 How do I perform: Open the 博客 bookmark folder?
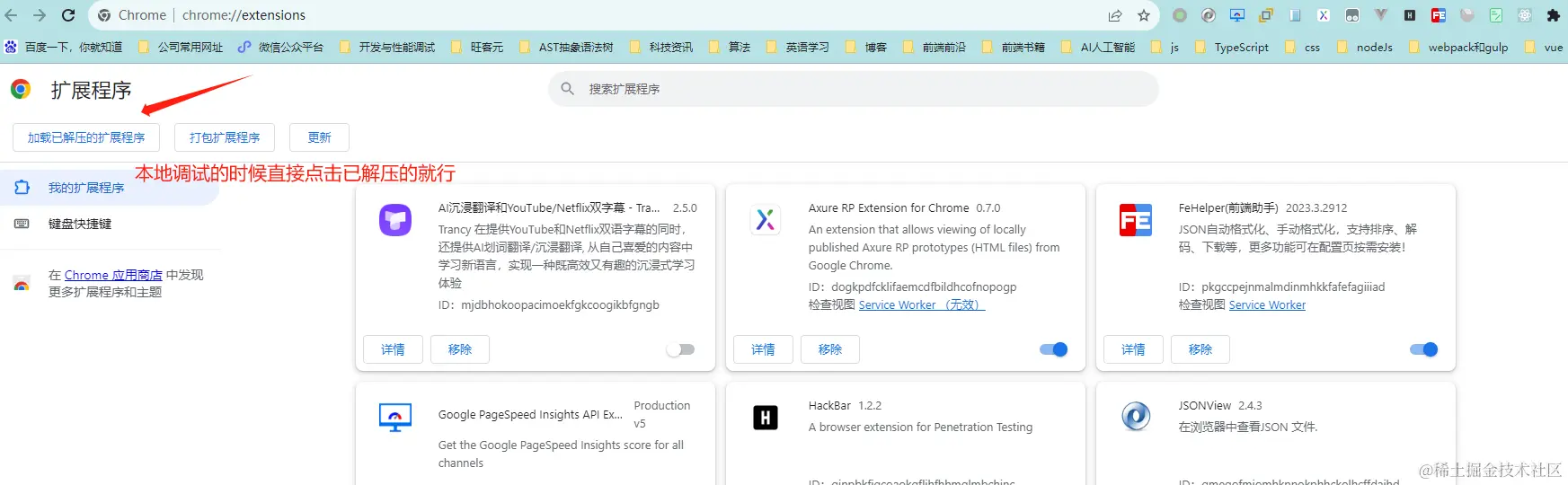click(x=865, y=47)
